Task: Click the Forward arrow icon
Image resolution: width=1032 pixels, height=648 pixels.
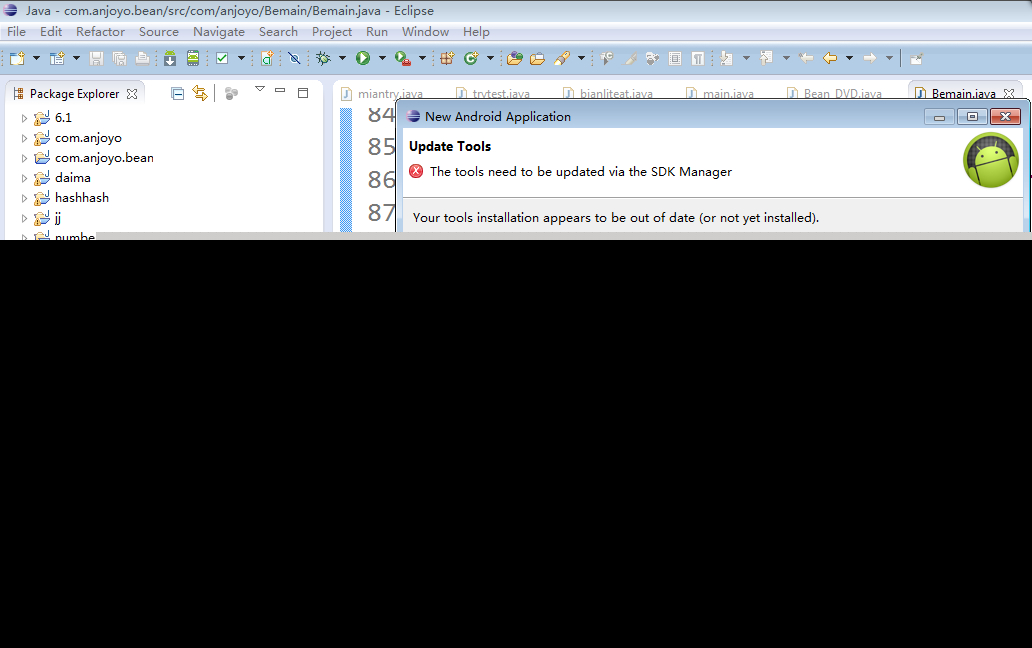Action: (x=870, y=59)
